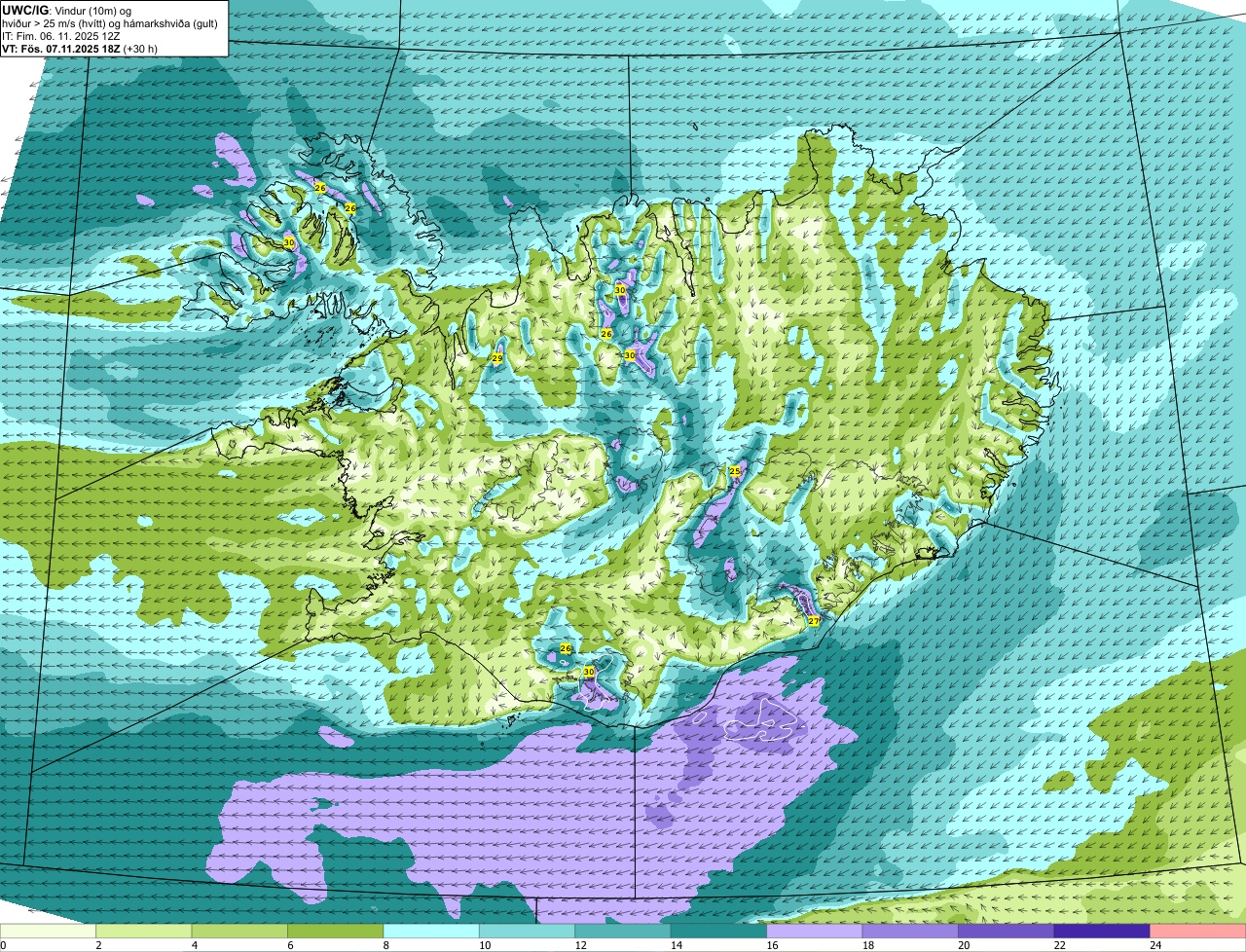
Task: Click the colorbar tick label "8"
Action: pyautogui.click(x=385, y=945)
